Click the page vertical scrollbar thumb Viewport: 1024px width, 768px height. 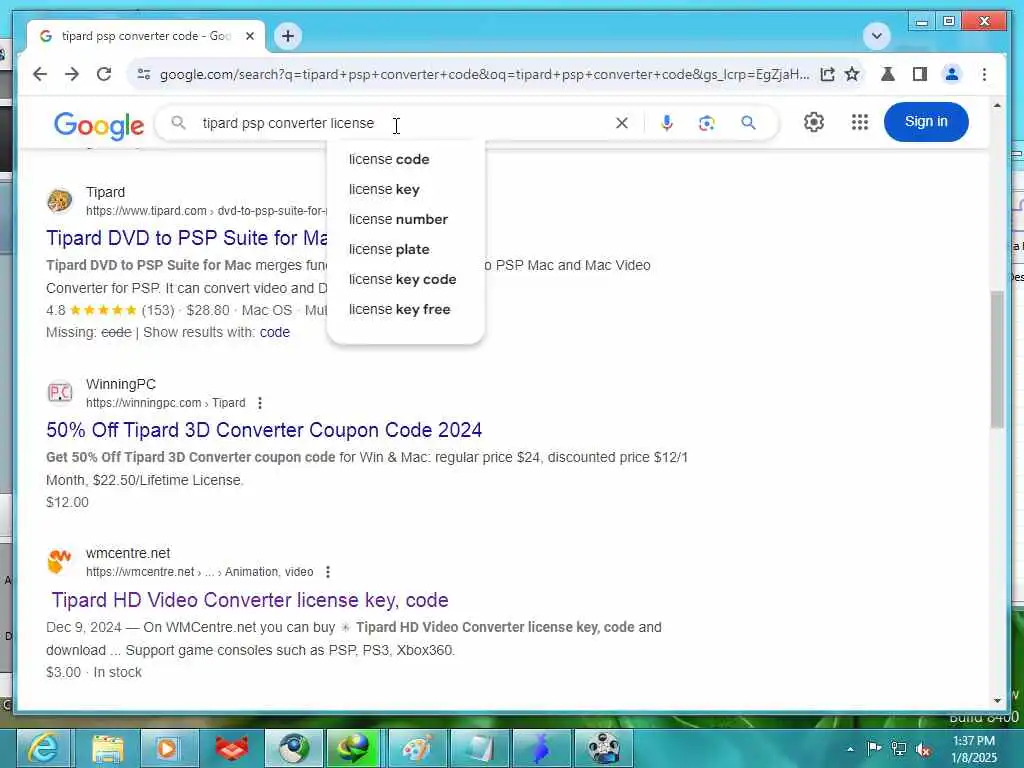point(997,359)
